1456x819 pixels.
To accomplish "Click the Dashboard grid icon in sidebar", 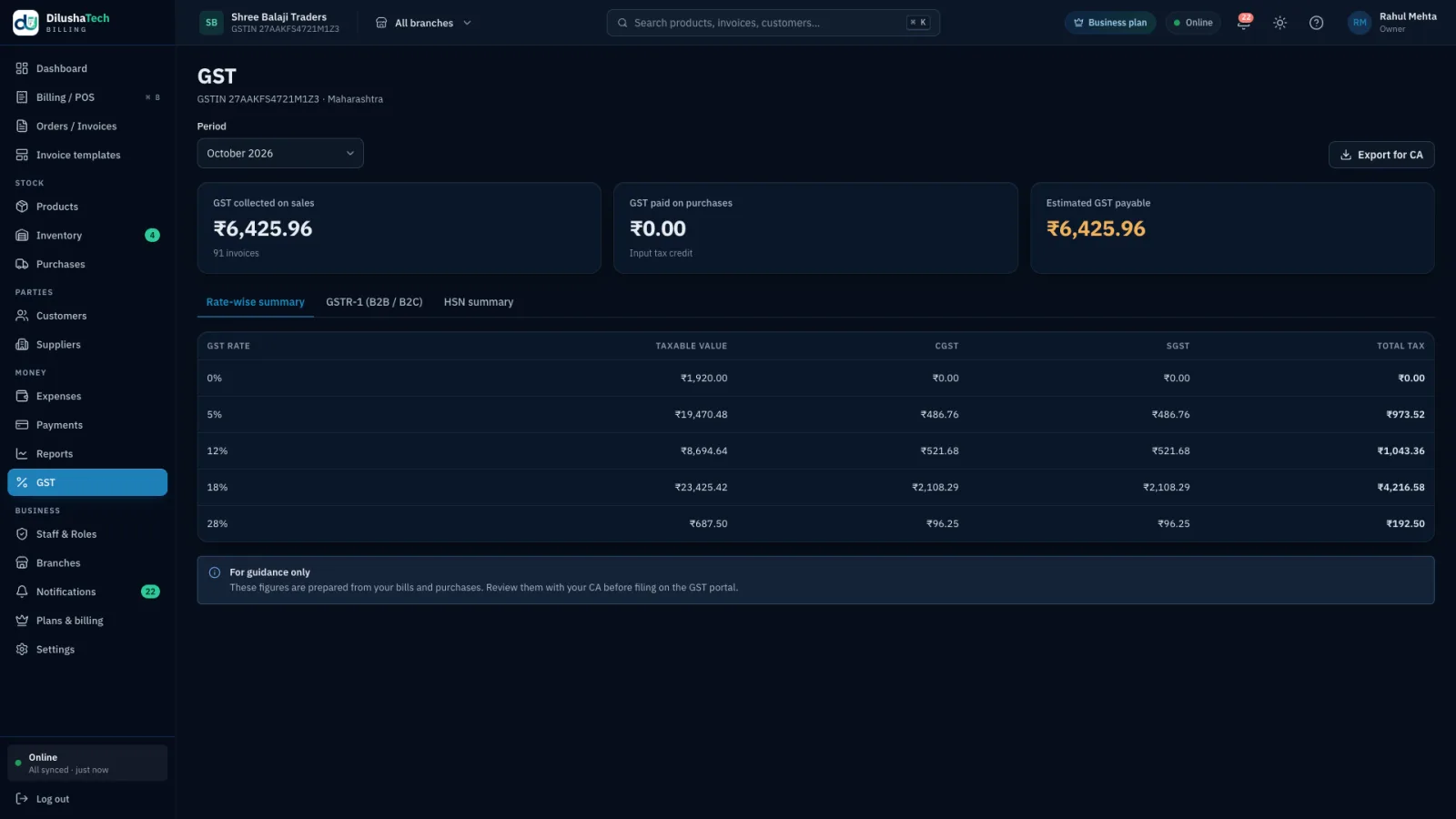I will pos(22,68).
